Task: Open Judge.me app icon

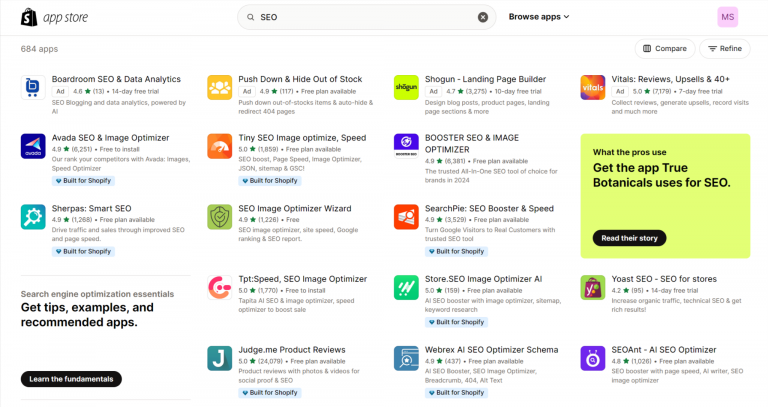Action: coord(219,358)
